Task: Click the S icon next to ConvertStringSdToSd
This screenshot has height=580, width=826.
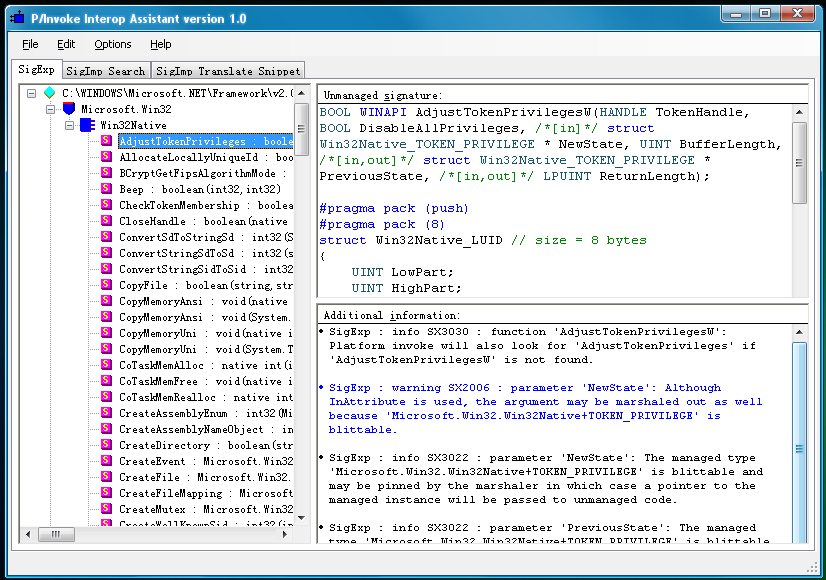Action: point(106,253)
